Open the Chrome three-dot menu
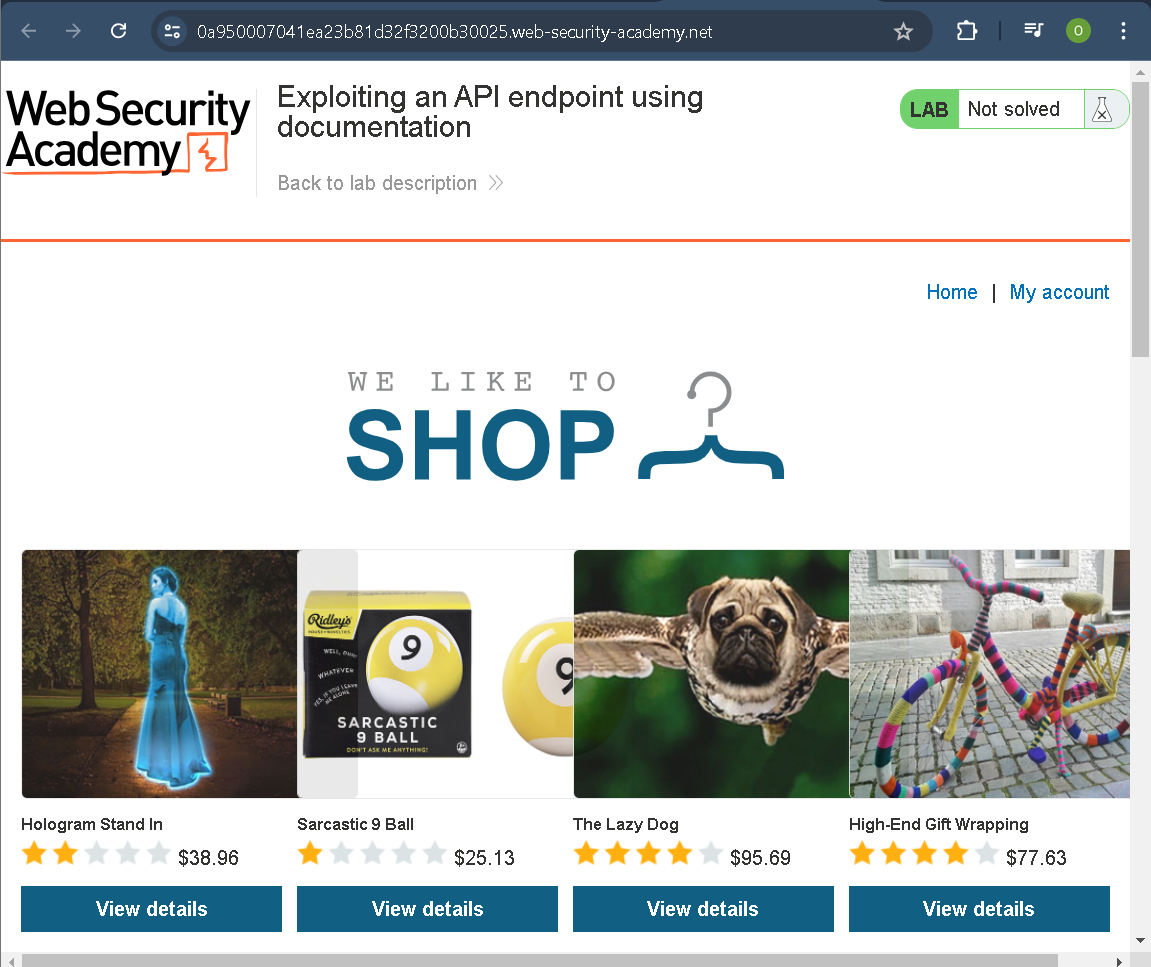This screenshot has height=967, width=1151. 1124,31
